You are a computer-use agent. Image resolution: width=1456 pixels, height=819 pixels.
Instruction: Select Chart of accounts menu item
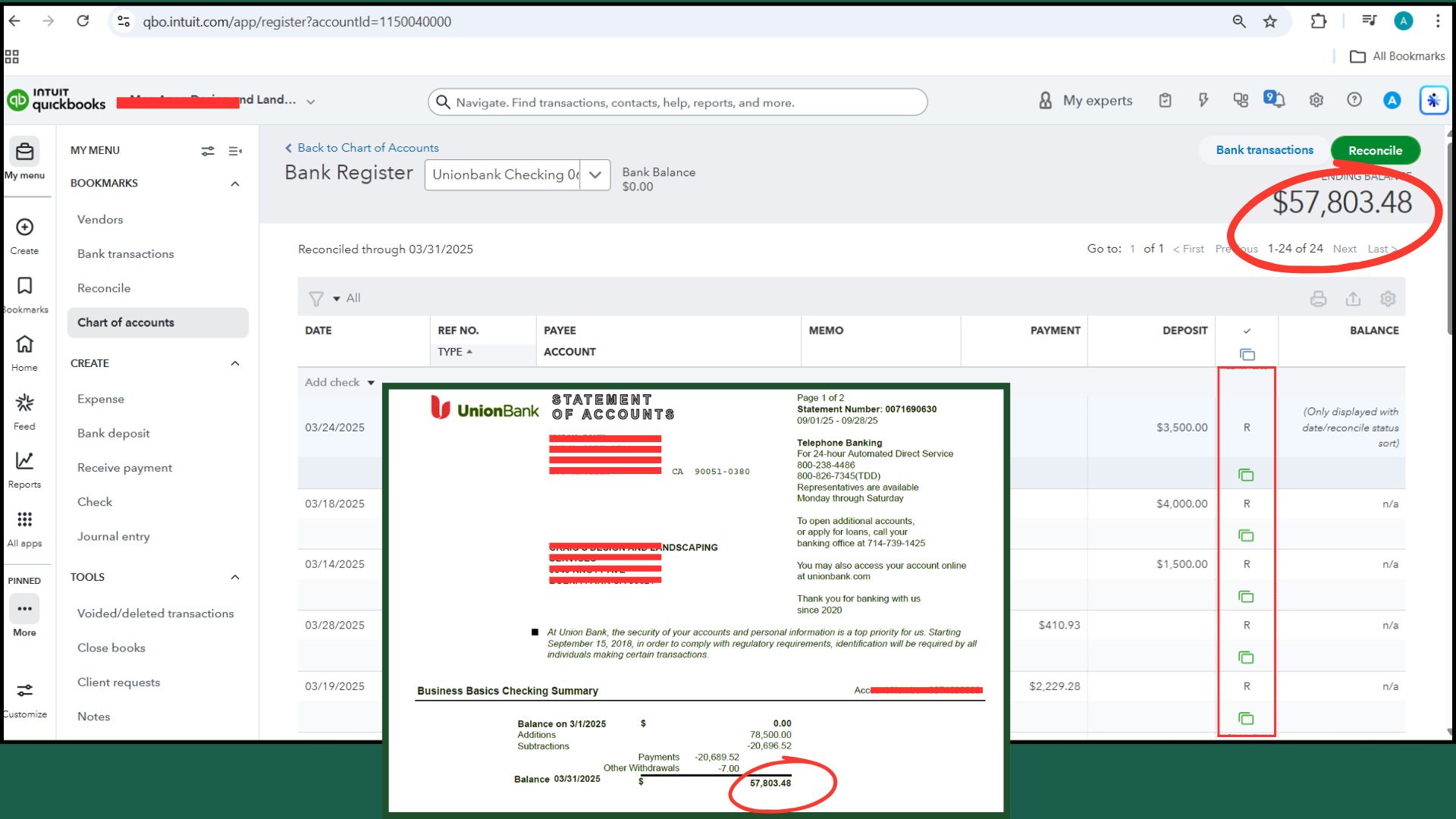click(158, 322)
